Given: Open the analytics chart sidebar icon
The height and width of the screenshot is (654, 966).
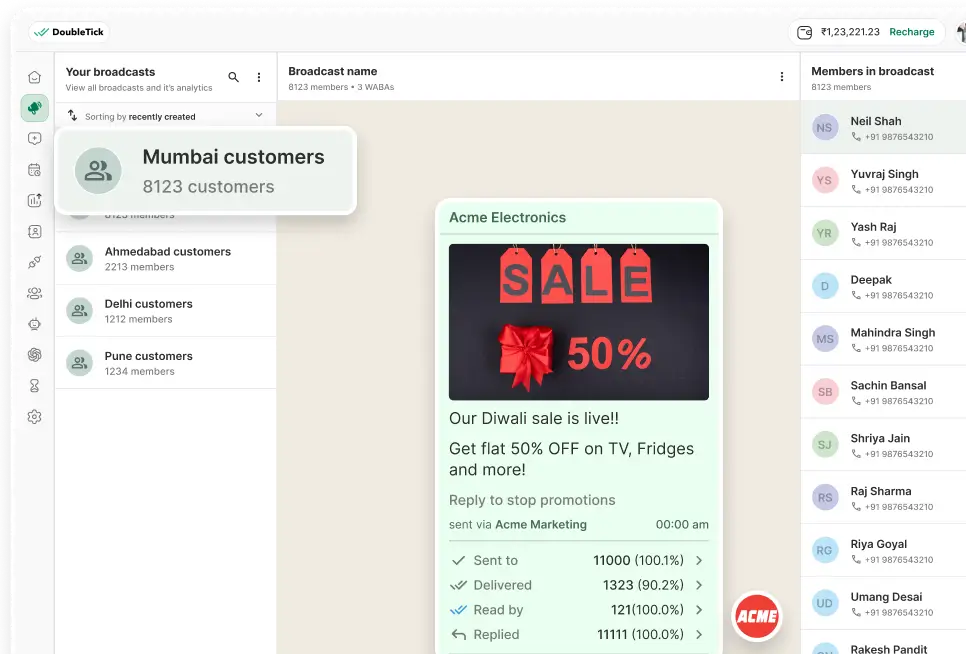Looking at the screenshot, I should [35, 201].
